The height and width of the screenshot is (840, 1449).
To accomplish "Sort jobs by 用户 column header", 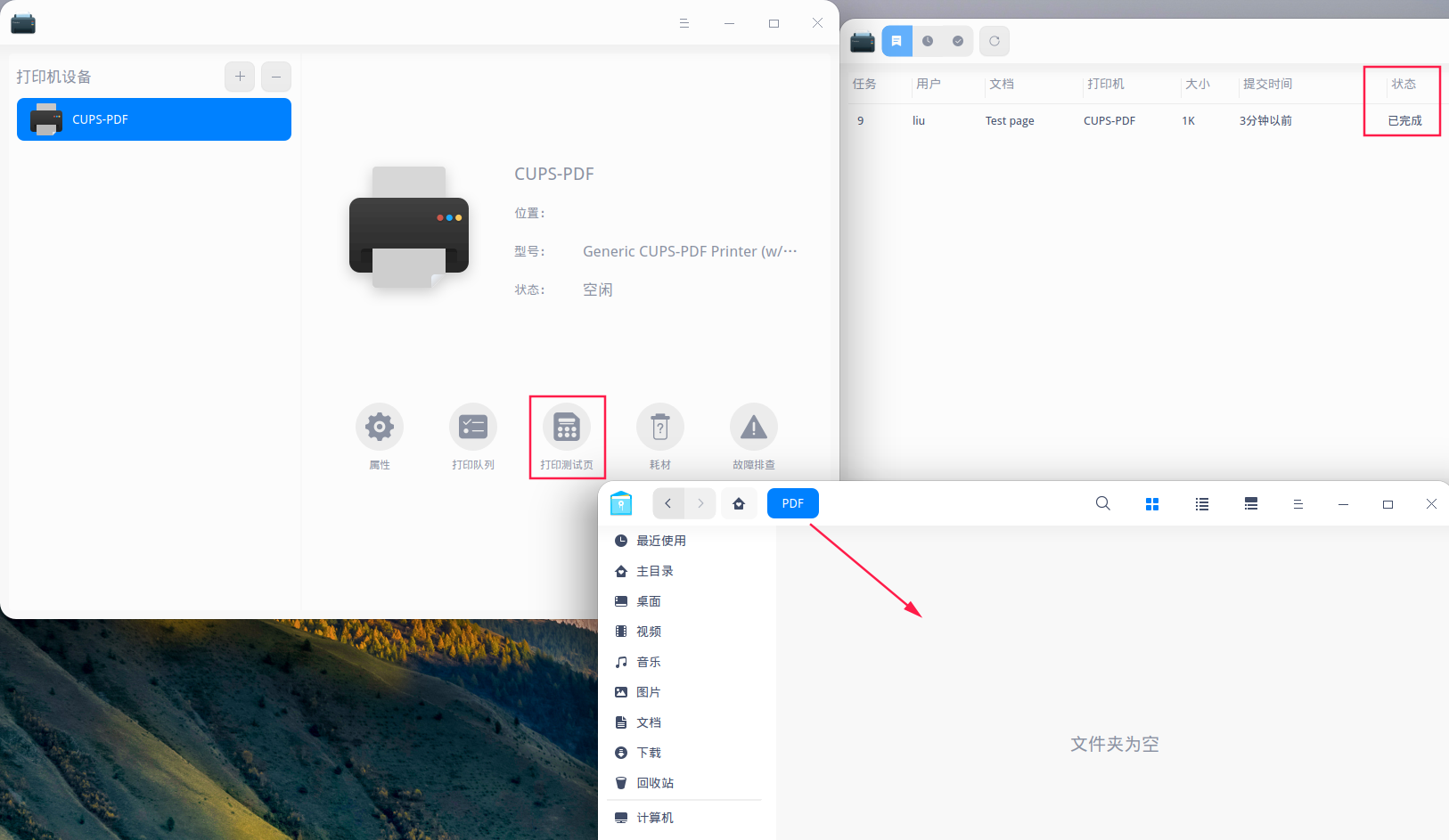I will point(929,84).
